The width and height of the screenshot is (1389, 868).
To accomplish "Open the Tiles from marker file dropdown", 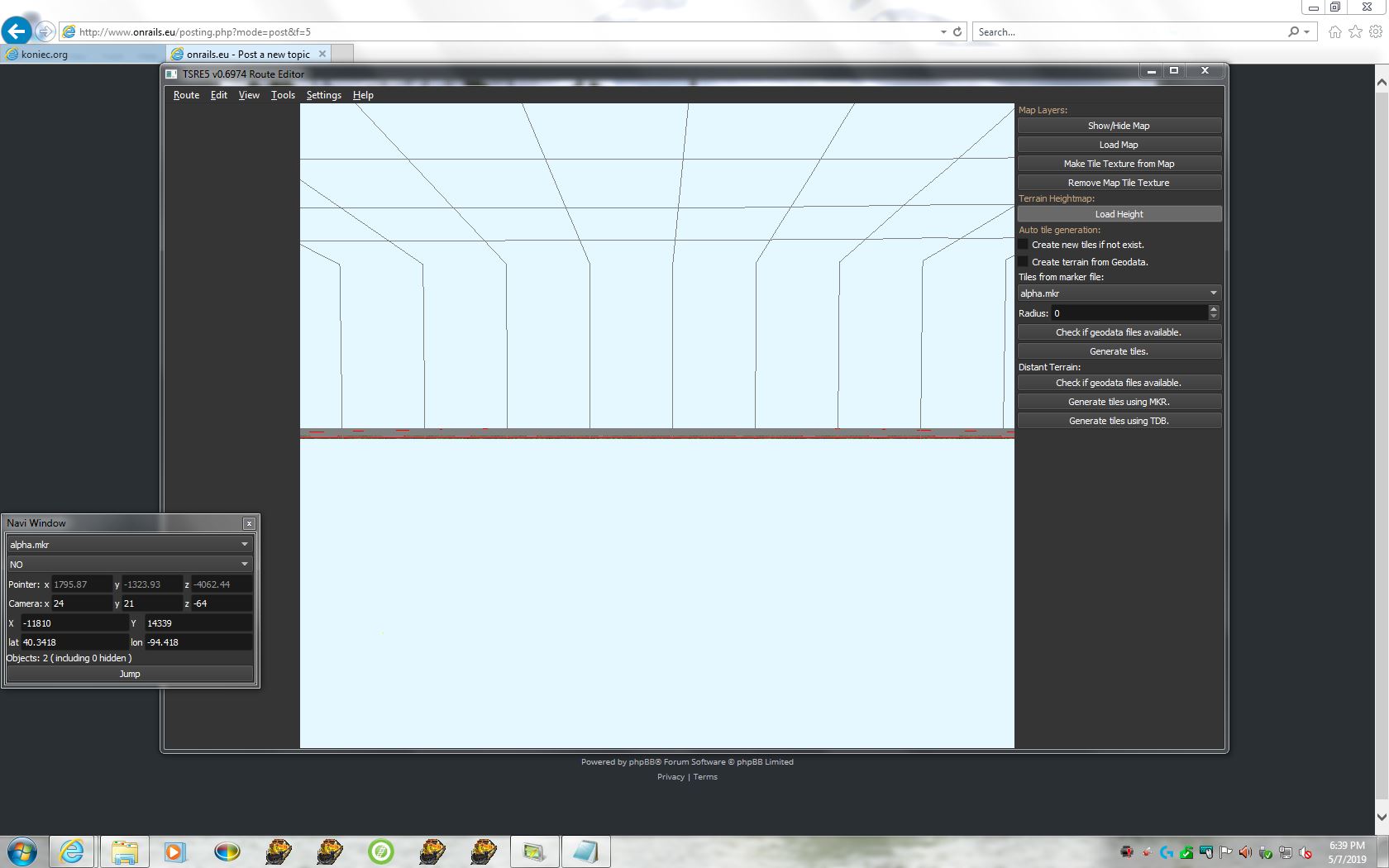I will pos(1119,293).
